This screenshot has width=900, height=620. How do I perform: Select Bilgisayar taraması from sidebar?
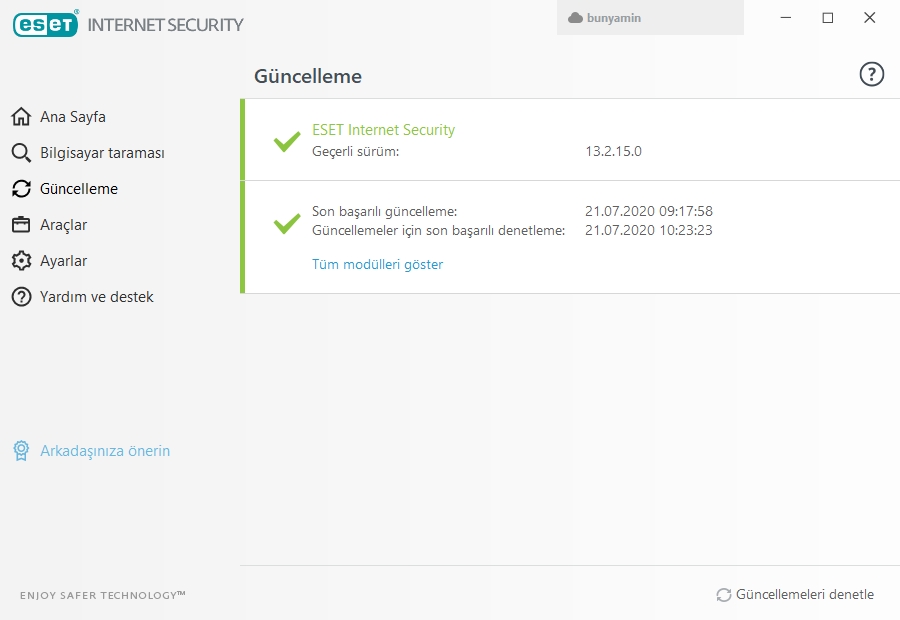coord(102,153)
